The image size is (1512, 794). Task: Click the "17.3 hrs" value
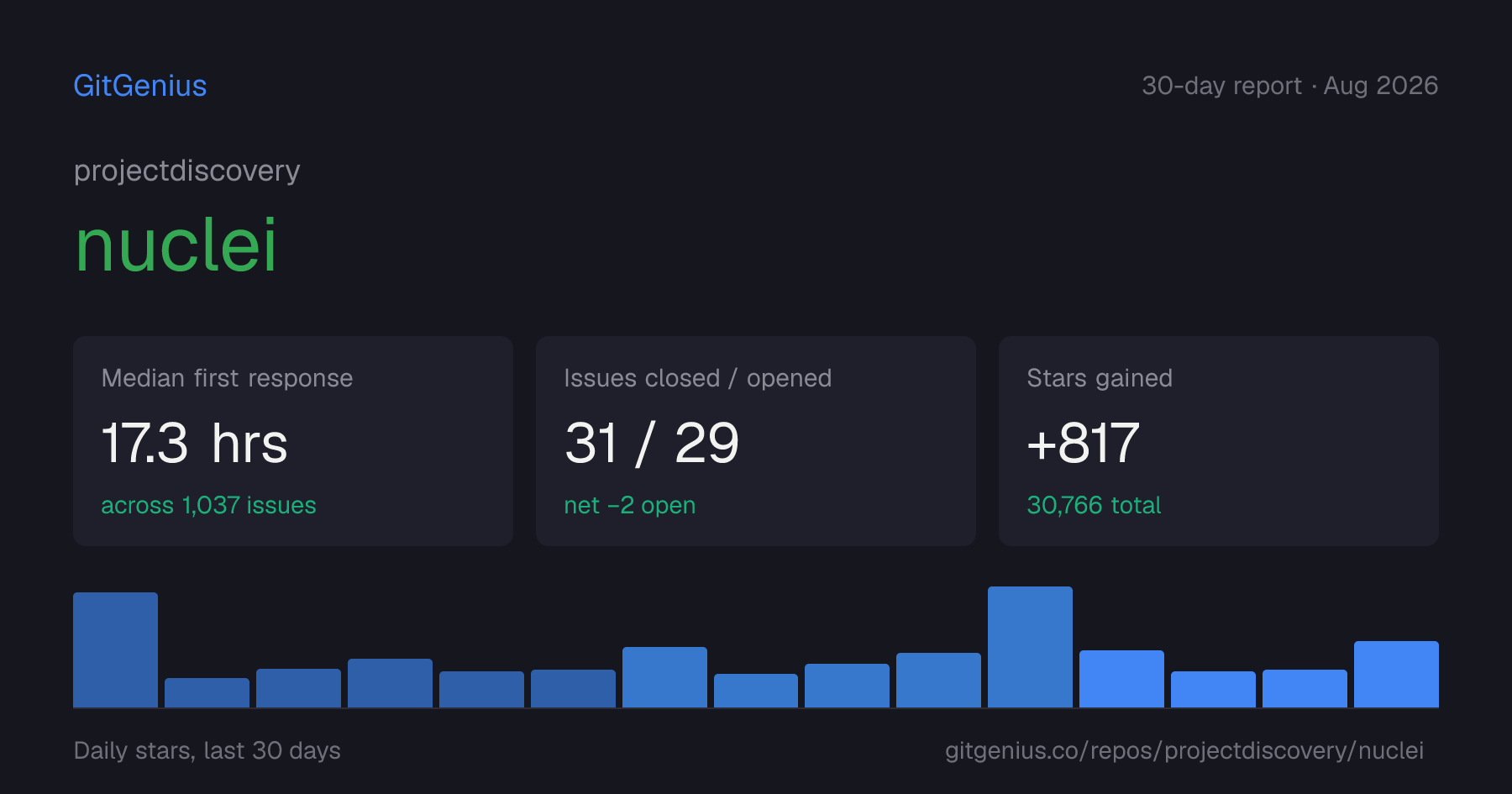(194, 443)
